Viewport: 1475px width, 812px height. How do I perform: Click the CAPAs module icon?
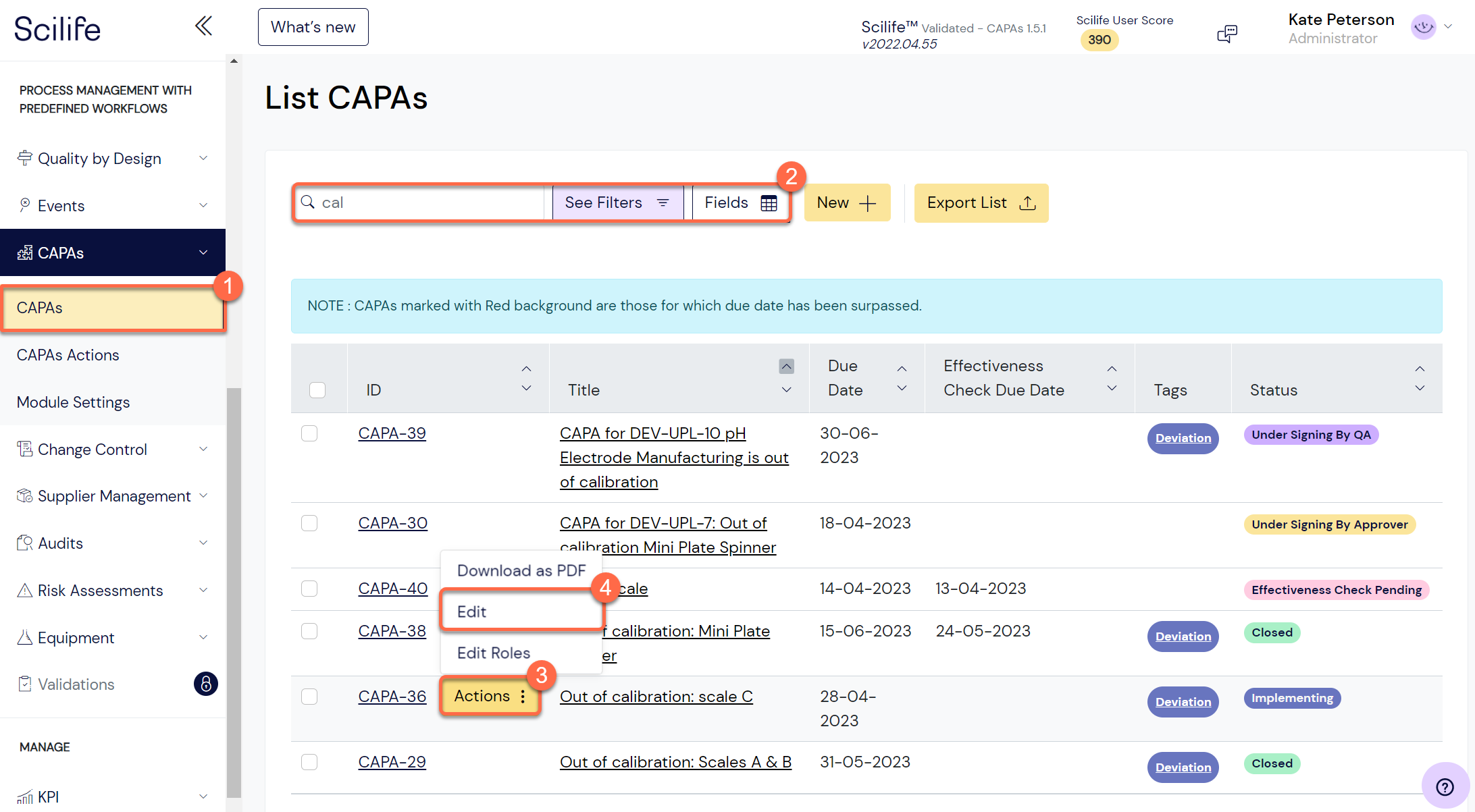tap(25, 252)
